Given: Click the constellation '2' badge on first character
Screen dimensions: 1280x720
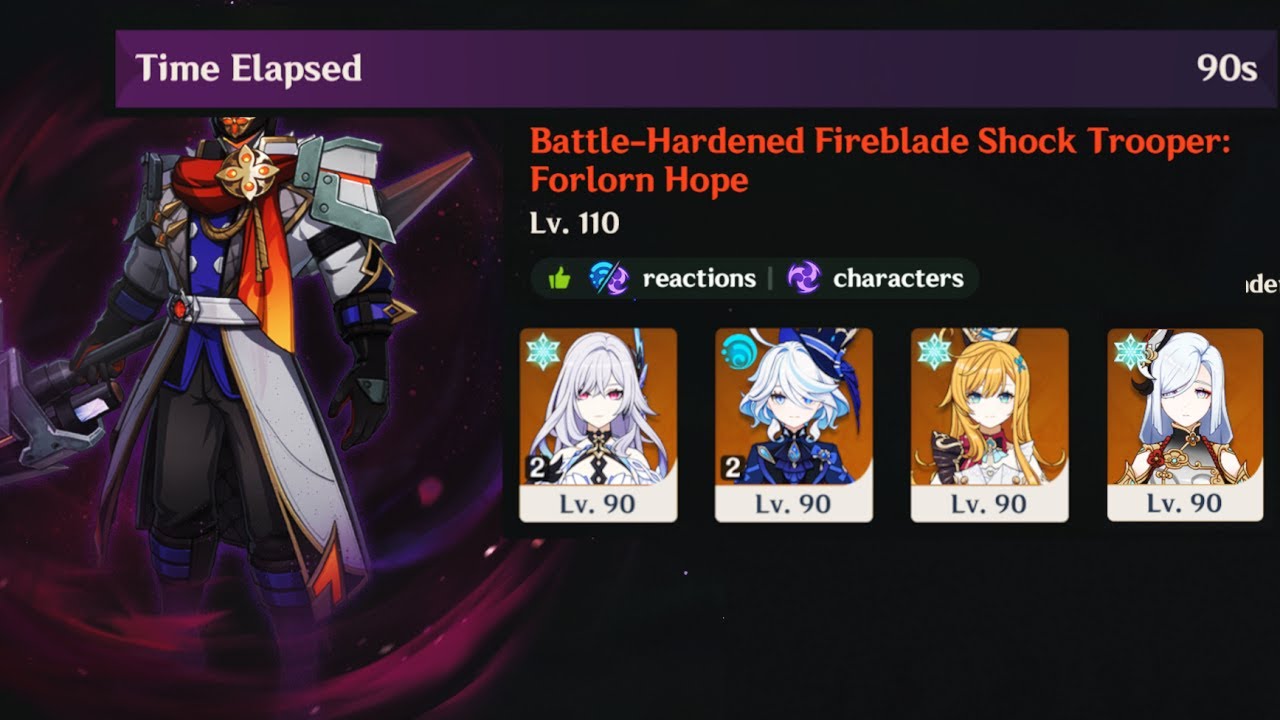Looking at the screenshot, I should click(x=534, y=465).
